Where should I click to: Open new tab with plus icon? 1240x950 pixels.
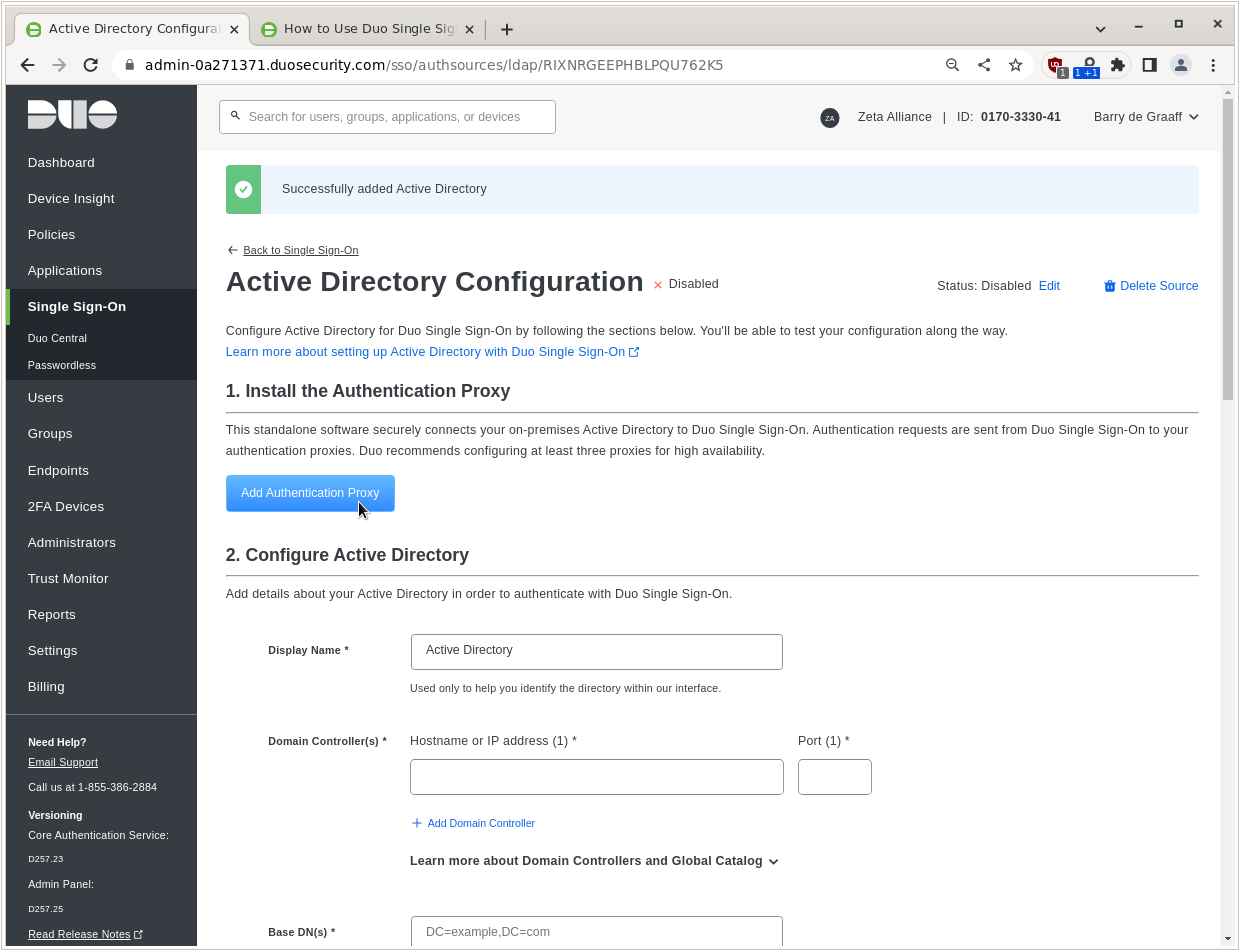(x=507, y=29)
